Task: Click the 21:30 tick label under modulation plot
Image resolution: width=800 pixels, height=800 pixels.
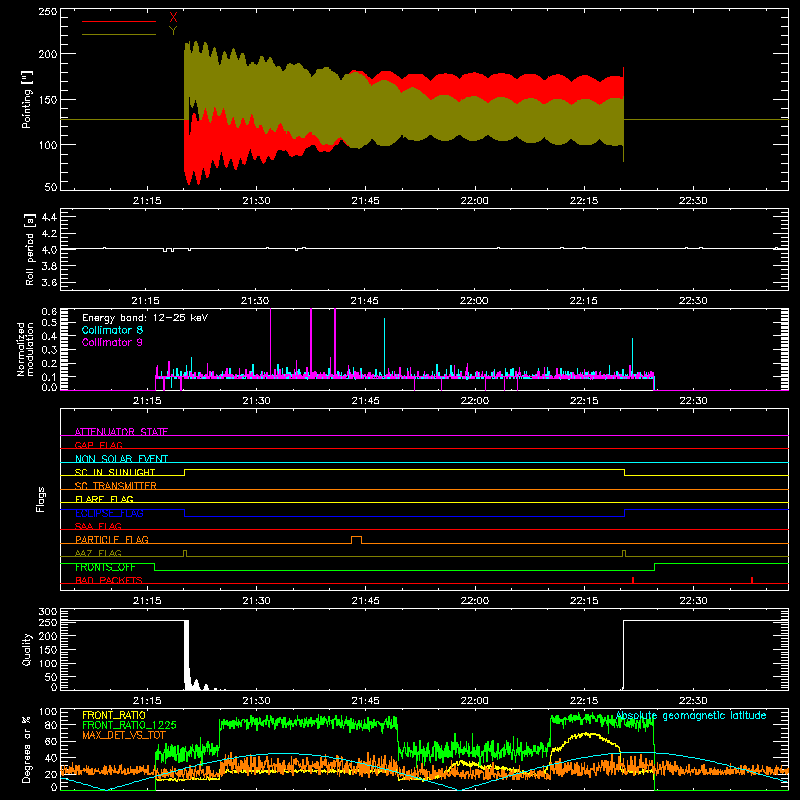Action: click(x=256, y=401)
